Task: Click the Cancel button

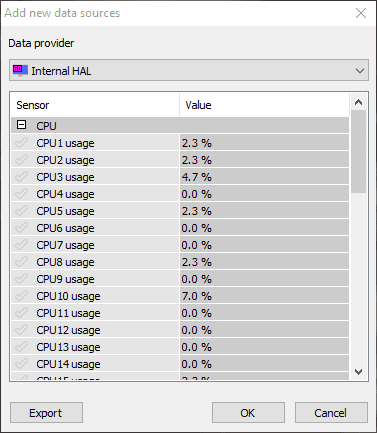Action: click(331, 413)
